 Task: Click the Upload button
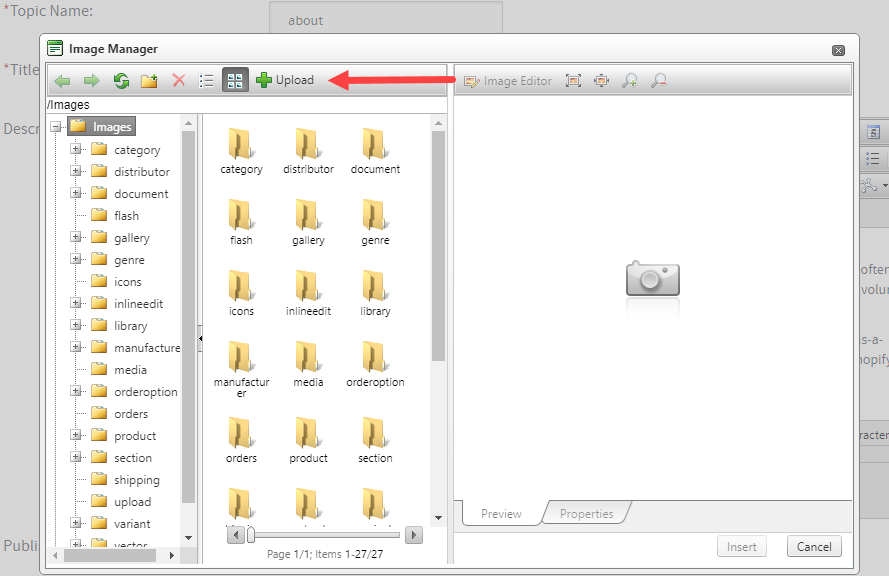pos(284,81)
